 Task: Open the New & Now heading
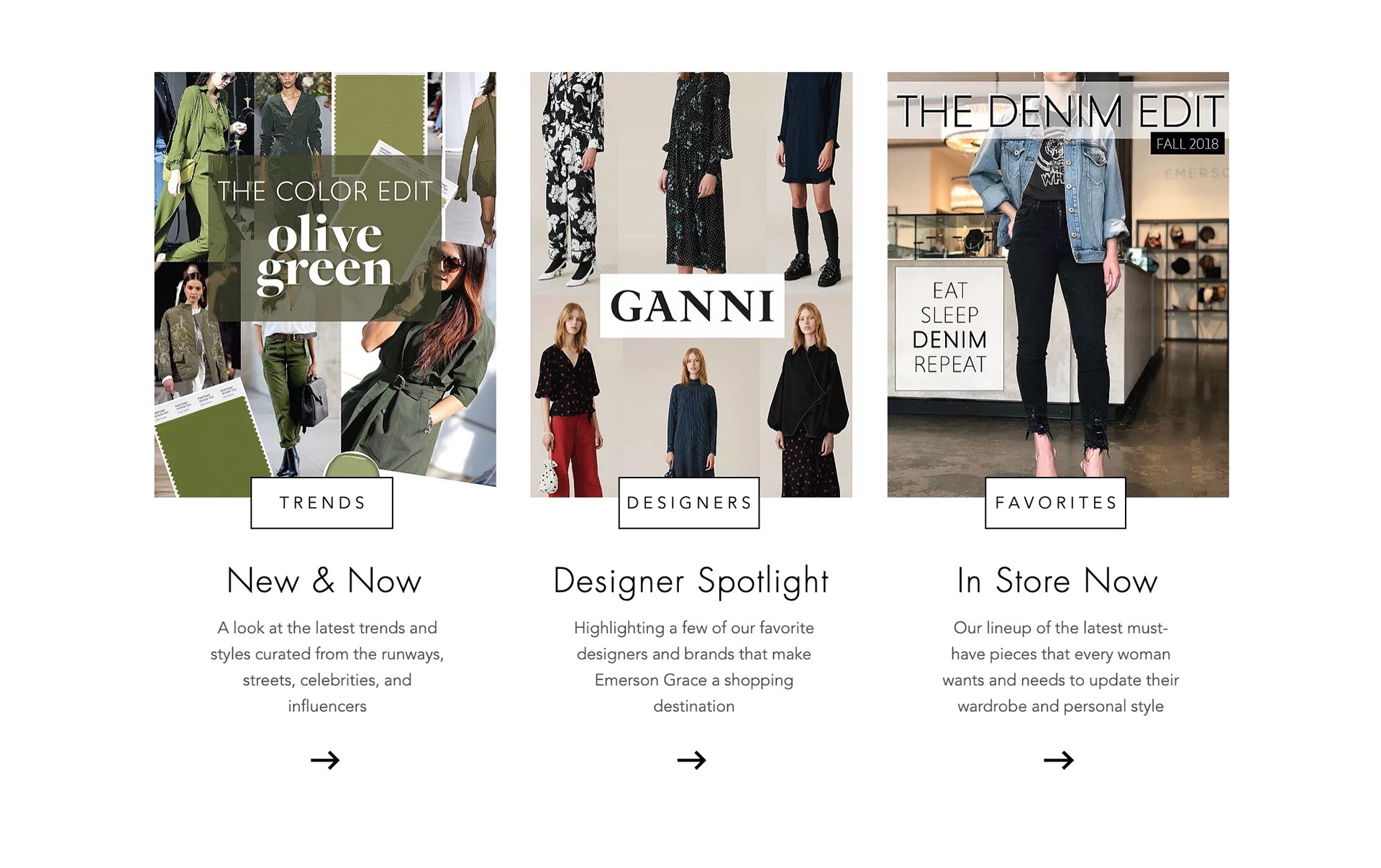click(x=324, y=580)
